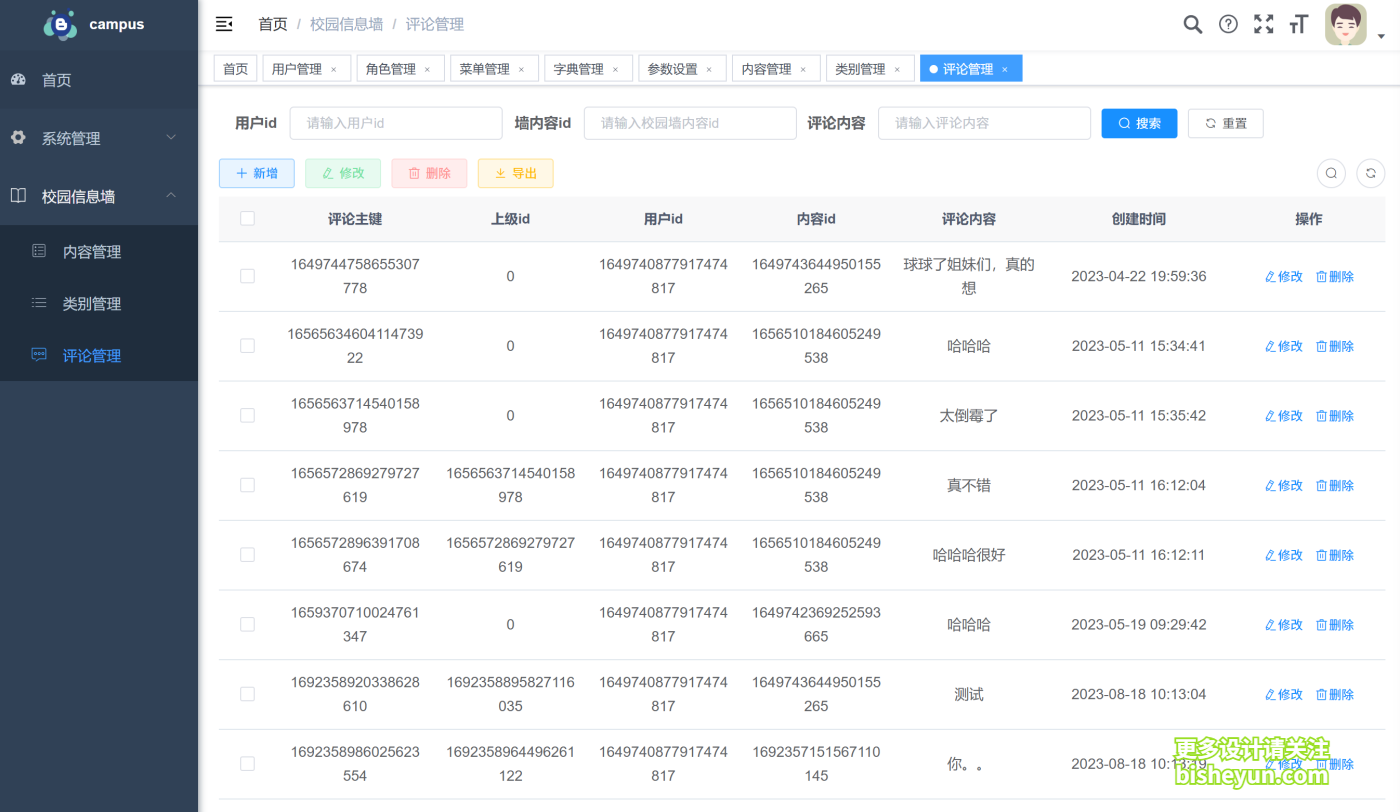Edit the 太倒霉了 comment row
The height and width of the screenshot is (812, 1400).
pyautogui.click(x=1284, y=416)
